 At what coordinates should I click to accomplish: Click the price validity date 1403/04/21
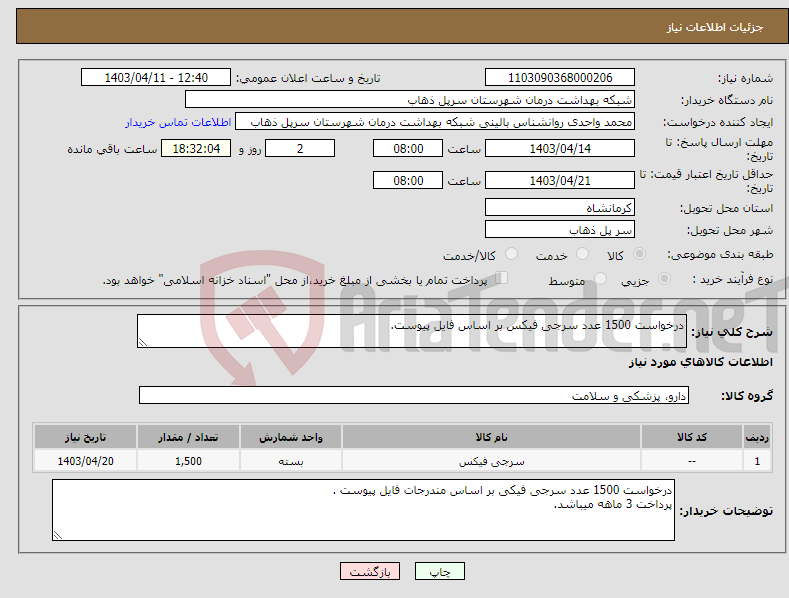click(x=560, y=180)
